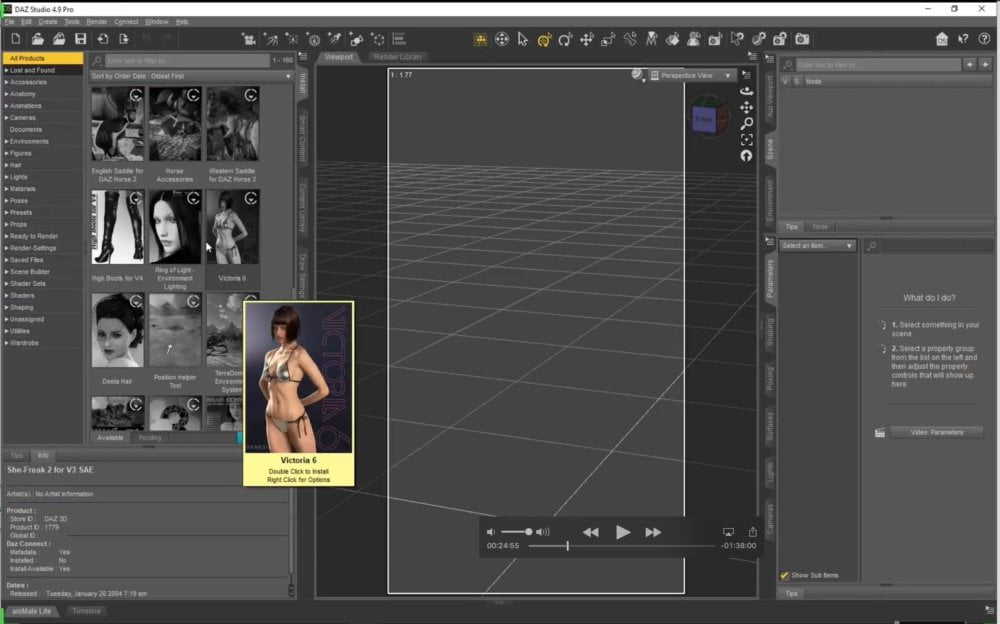Image resolution: width=1000 pixels, height=624 pixels.
Task: Open the Select an Item dropdown
Action: [817, 246]
